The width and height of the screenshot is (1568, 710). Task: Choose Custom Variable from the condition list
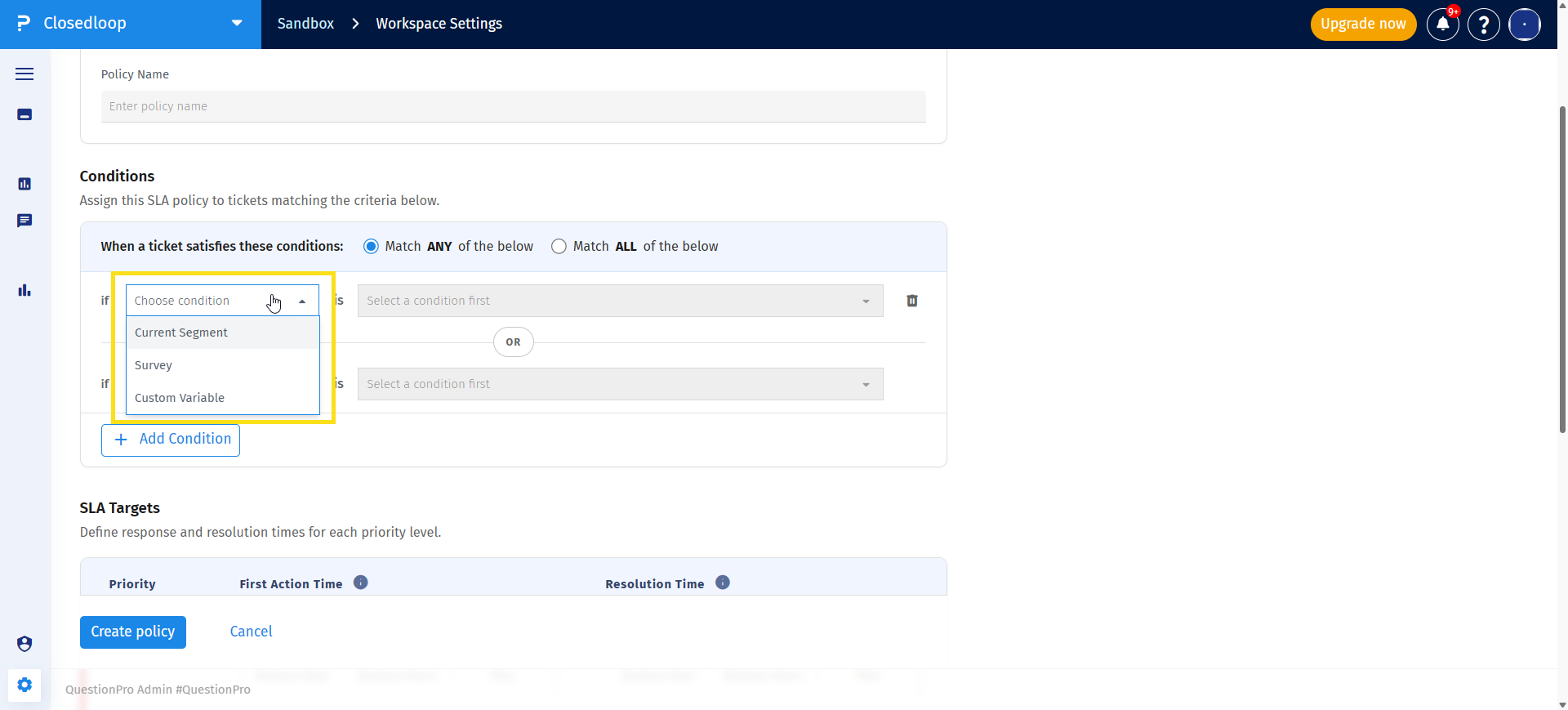[x=222, y=398]
